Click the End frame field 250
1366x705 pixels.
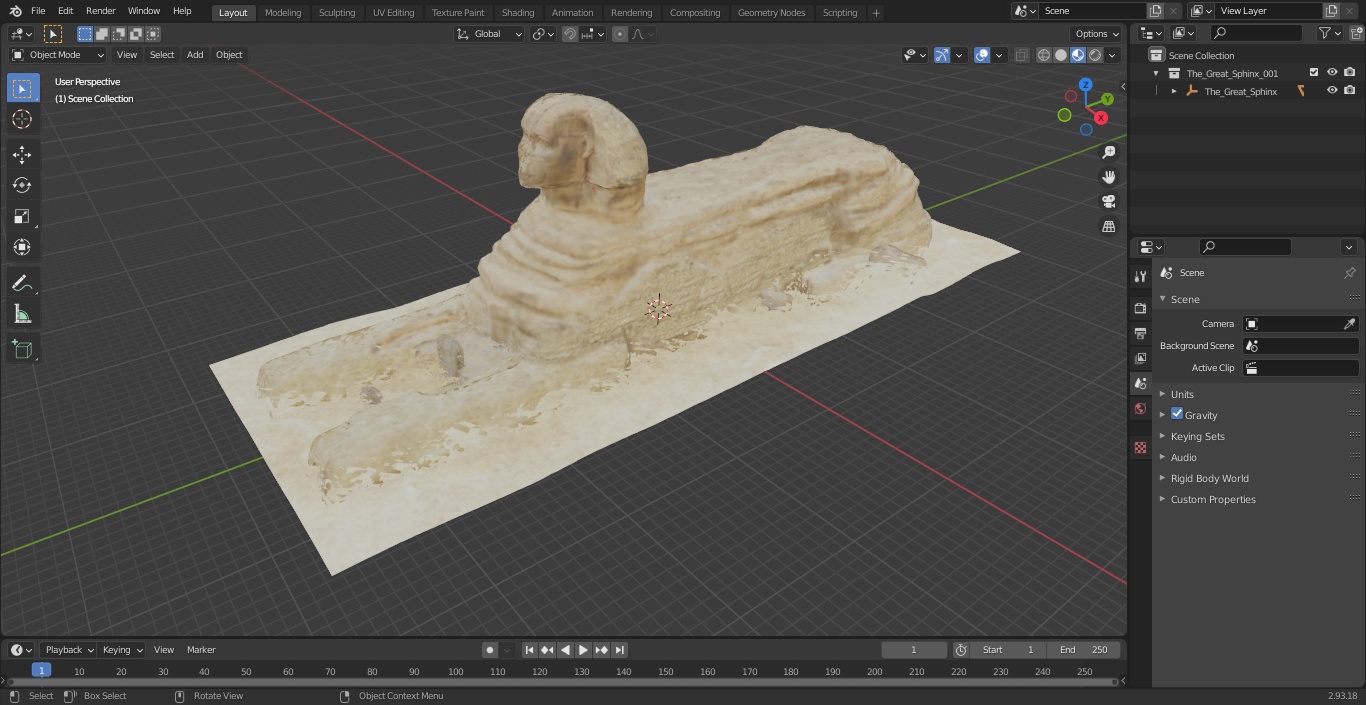[x=1084, y=650]
